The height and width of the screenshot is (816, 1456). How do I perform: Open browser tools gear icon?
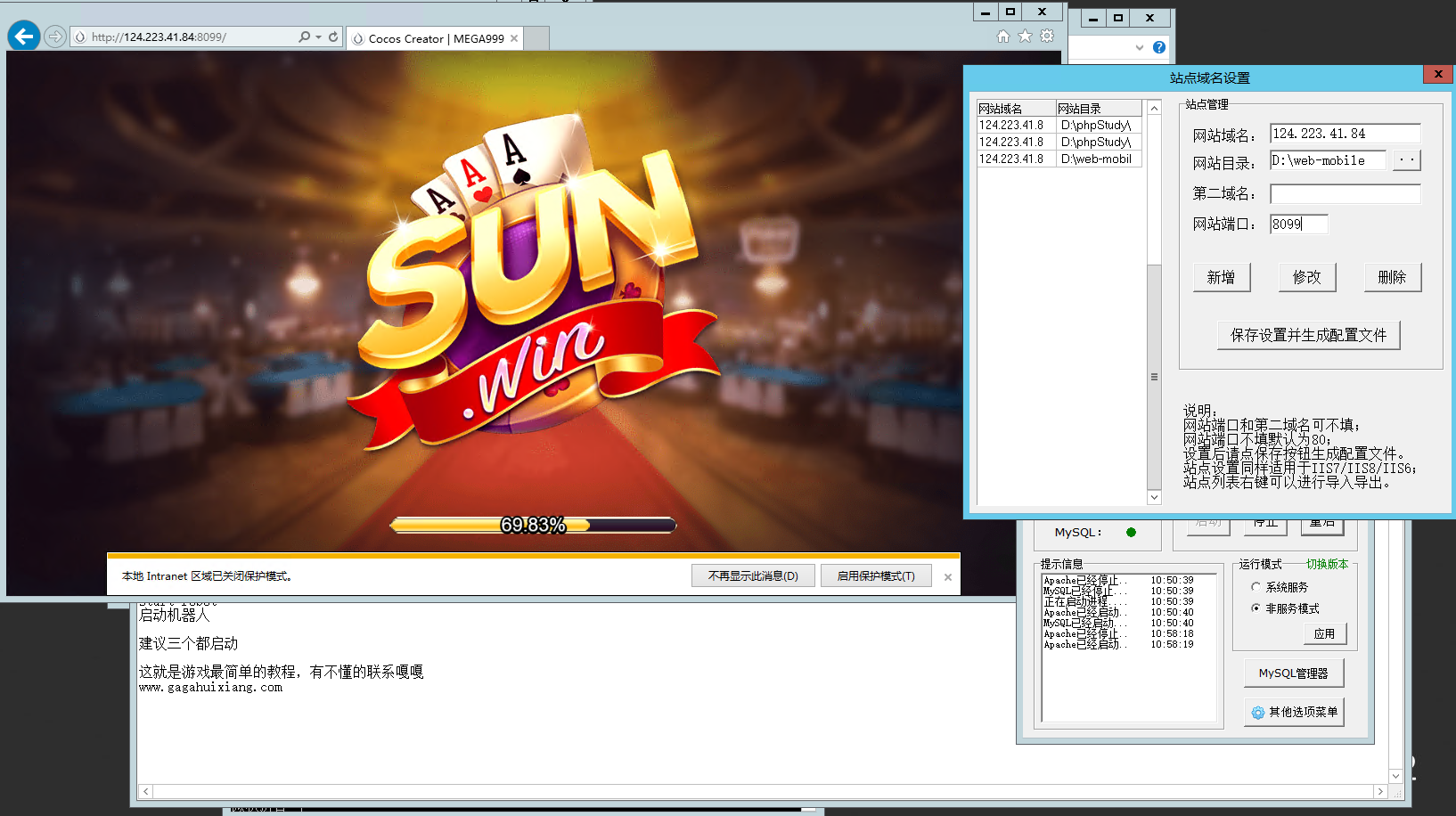coord(1047,37)
